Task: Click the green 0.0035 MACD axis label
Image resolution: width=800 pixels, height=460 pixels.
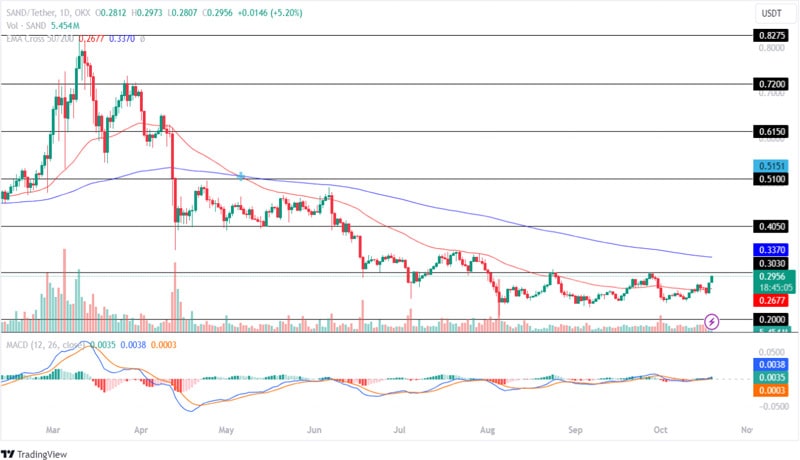Action: (x=770, y=377)
